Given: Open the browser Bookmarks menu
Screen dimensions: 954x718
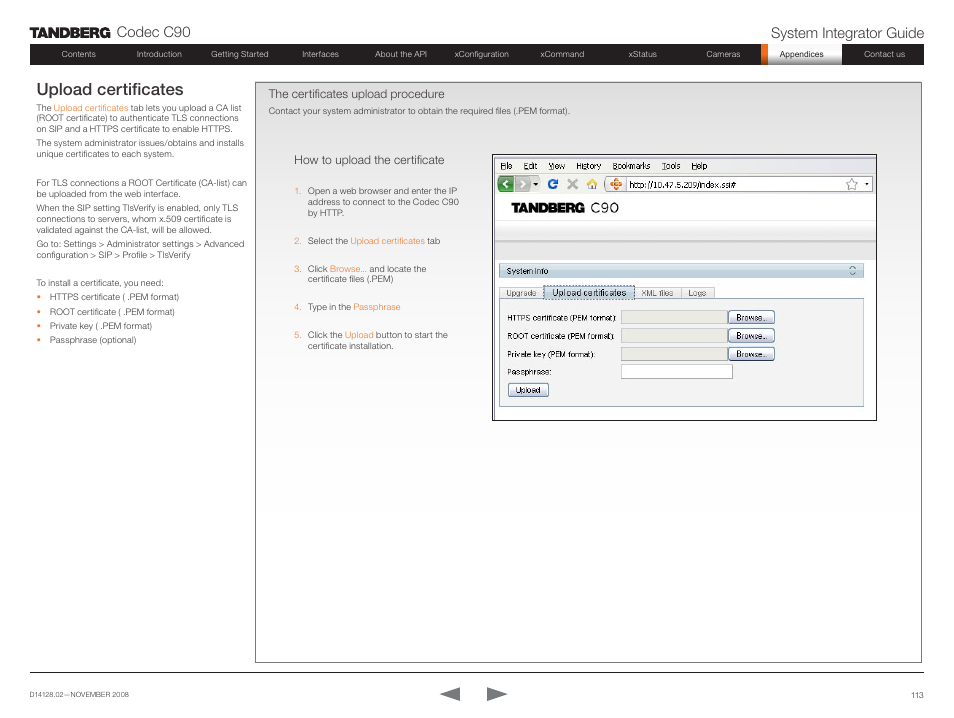Looking at the screenshot, I should click(x=631, y=166).
